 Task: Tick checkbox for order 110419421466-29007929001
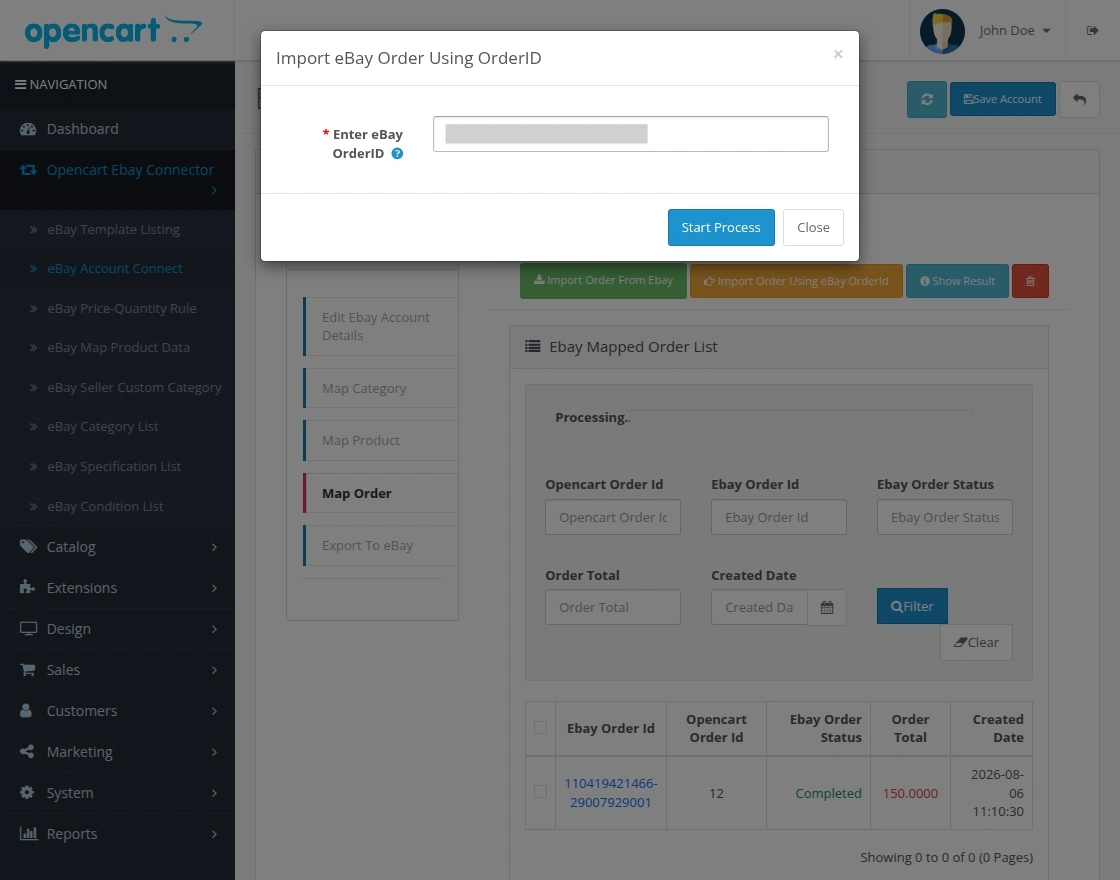pos(540,791)
